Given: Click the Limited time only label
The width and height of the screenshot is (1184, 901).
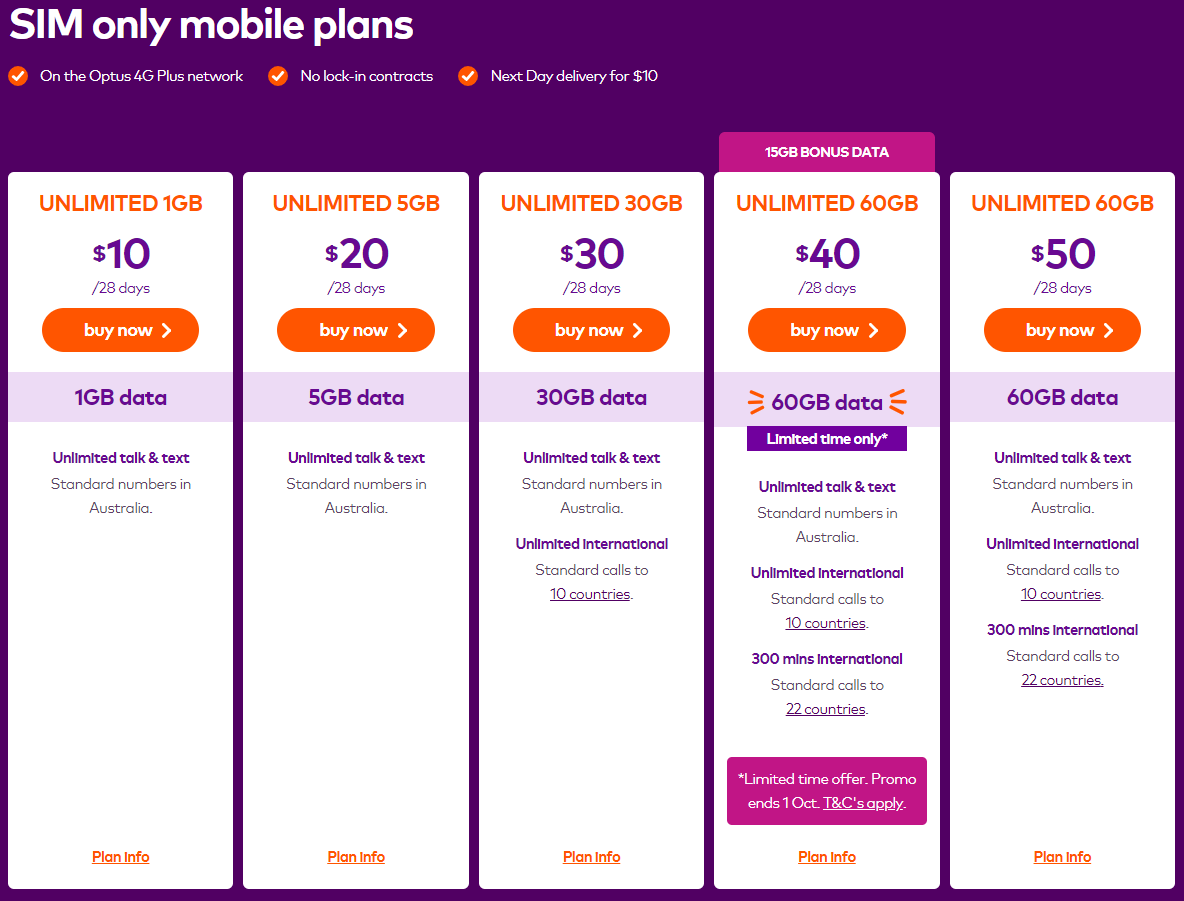Looking at the screenshot, I should click(x=827, y=439).
